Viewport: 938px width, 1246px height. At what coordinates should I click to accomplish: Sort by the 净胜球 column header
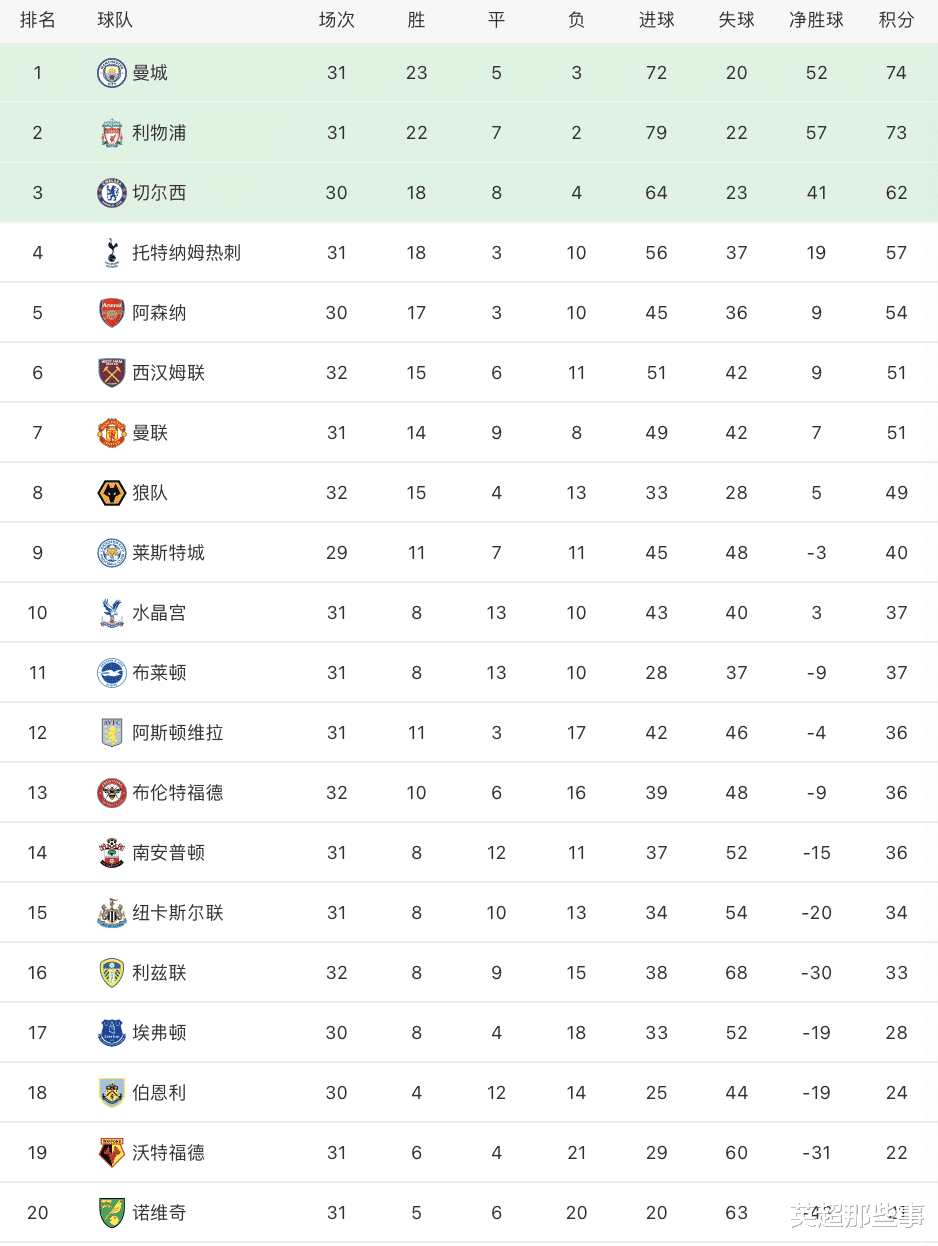pos(816,20)
